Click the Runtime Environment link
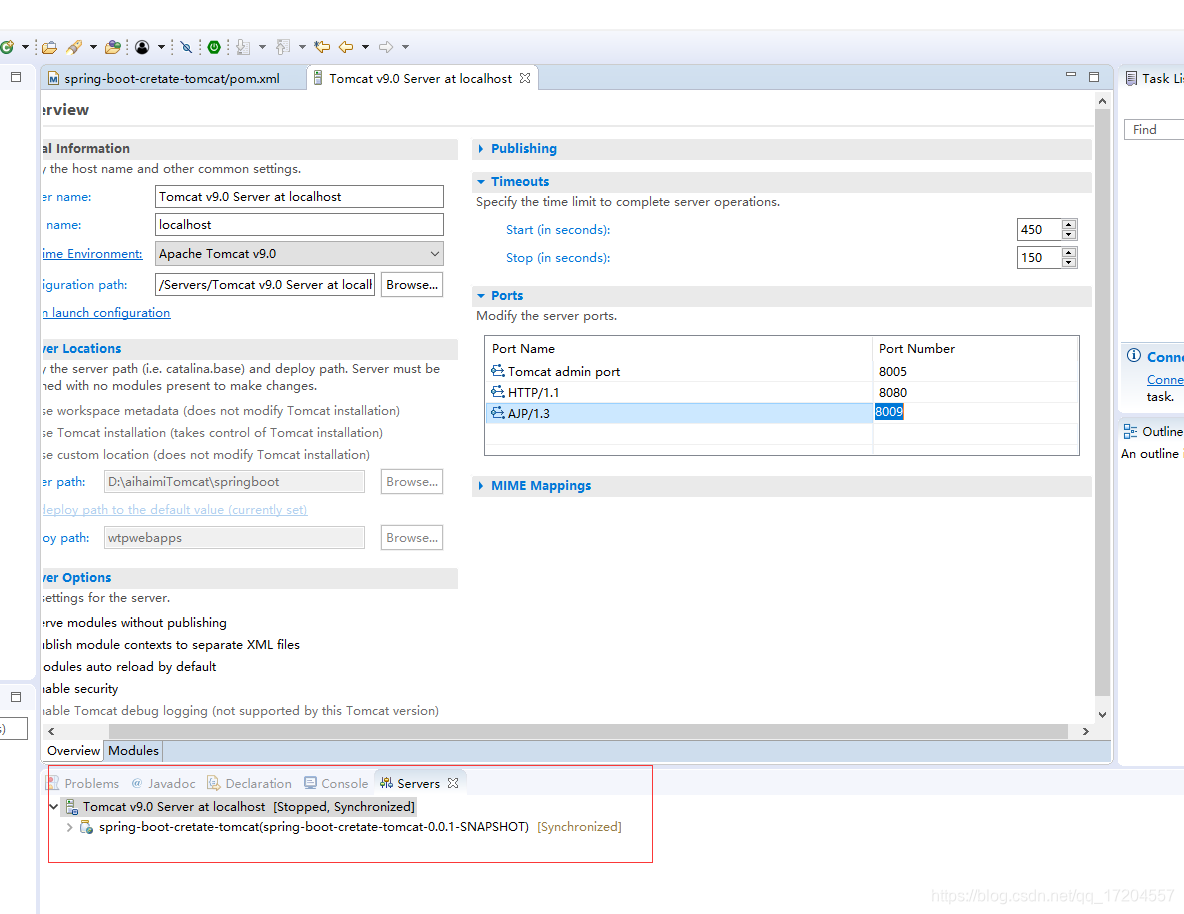 (x=92, y=254)
